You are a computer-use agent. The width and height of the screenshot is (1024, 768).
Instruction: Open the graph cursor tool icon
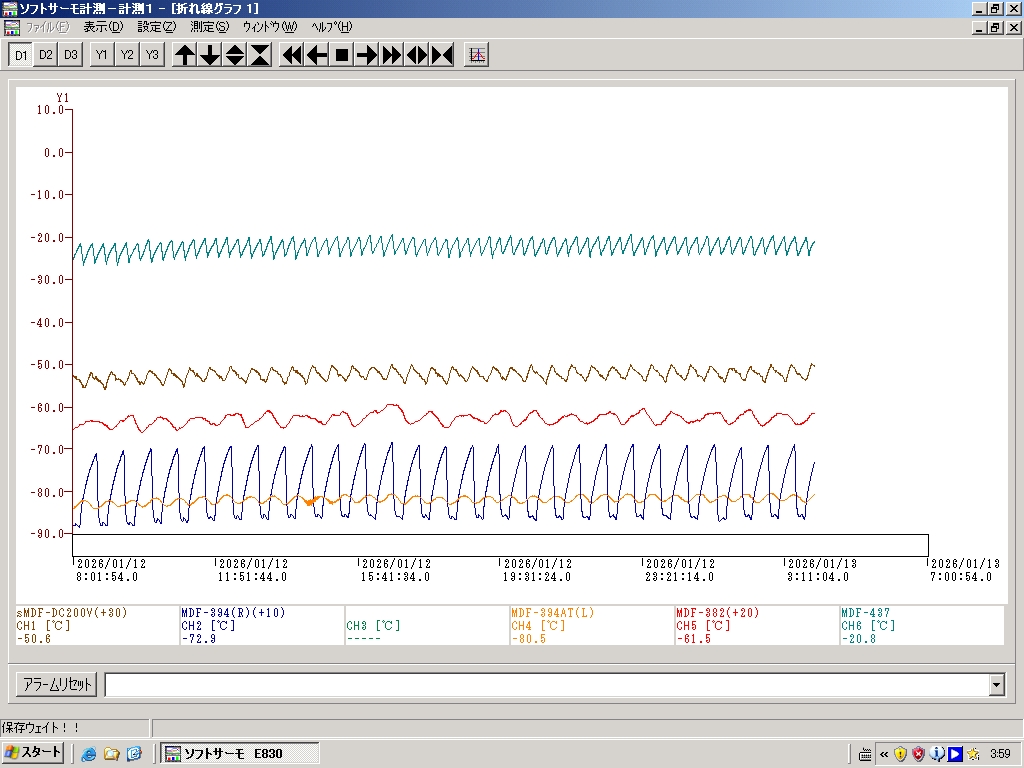(477, 55)
